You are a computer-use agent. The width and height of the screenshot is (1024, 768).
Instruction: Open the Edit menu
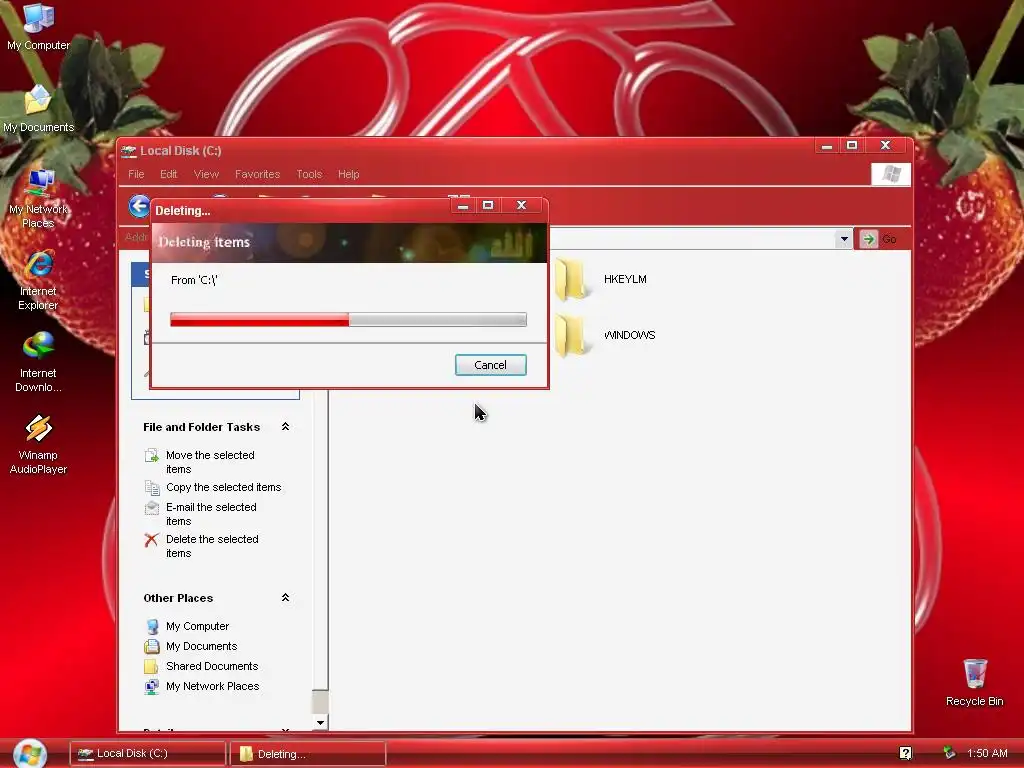tap(168, 174)
